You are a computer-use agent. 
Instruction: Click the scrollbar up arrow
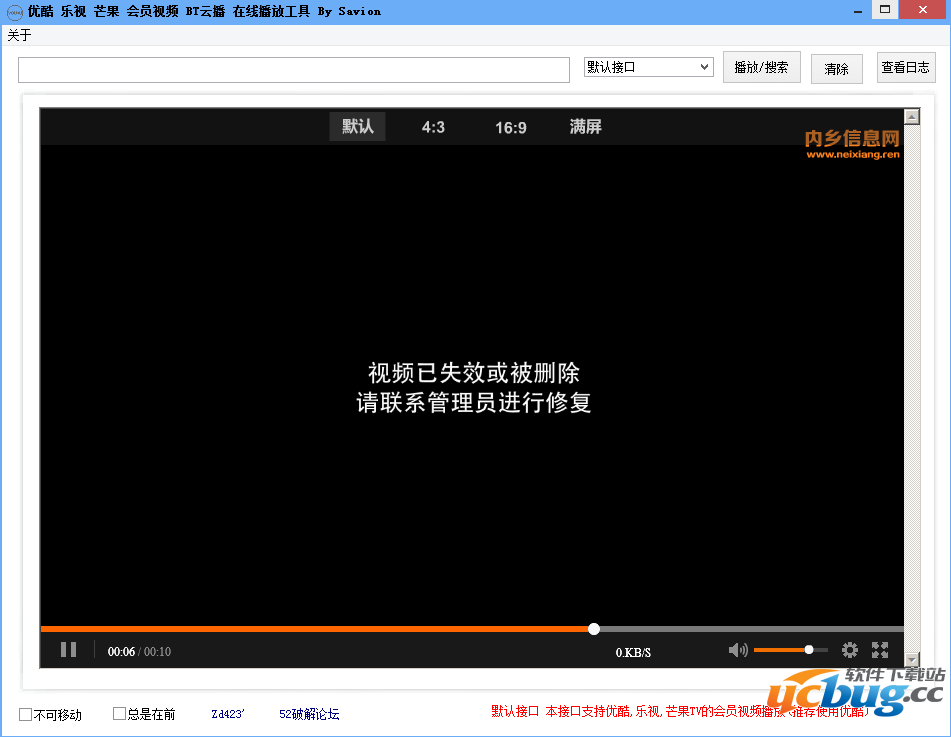pyautogui.click(x=913, y=115)
